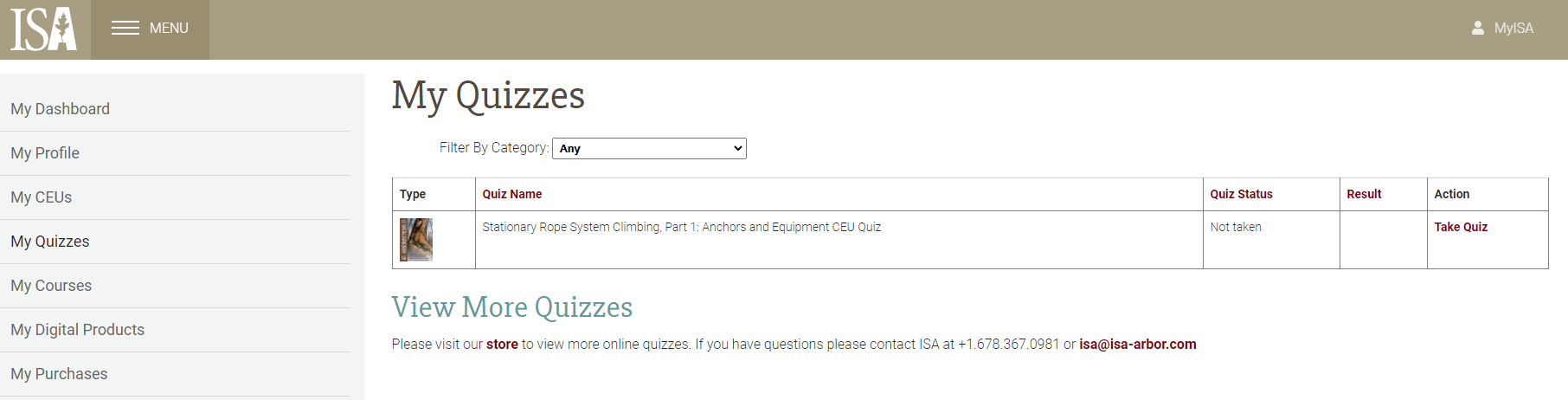Select My Quizzes in sidebar
Viewport: 1568px width, 400px height.
50,242
